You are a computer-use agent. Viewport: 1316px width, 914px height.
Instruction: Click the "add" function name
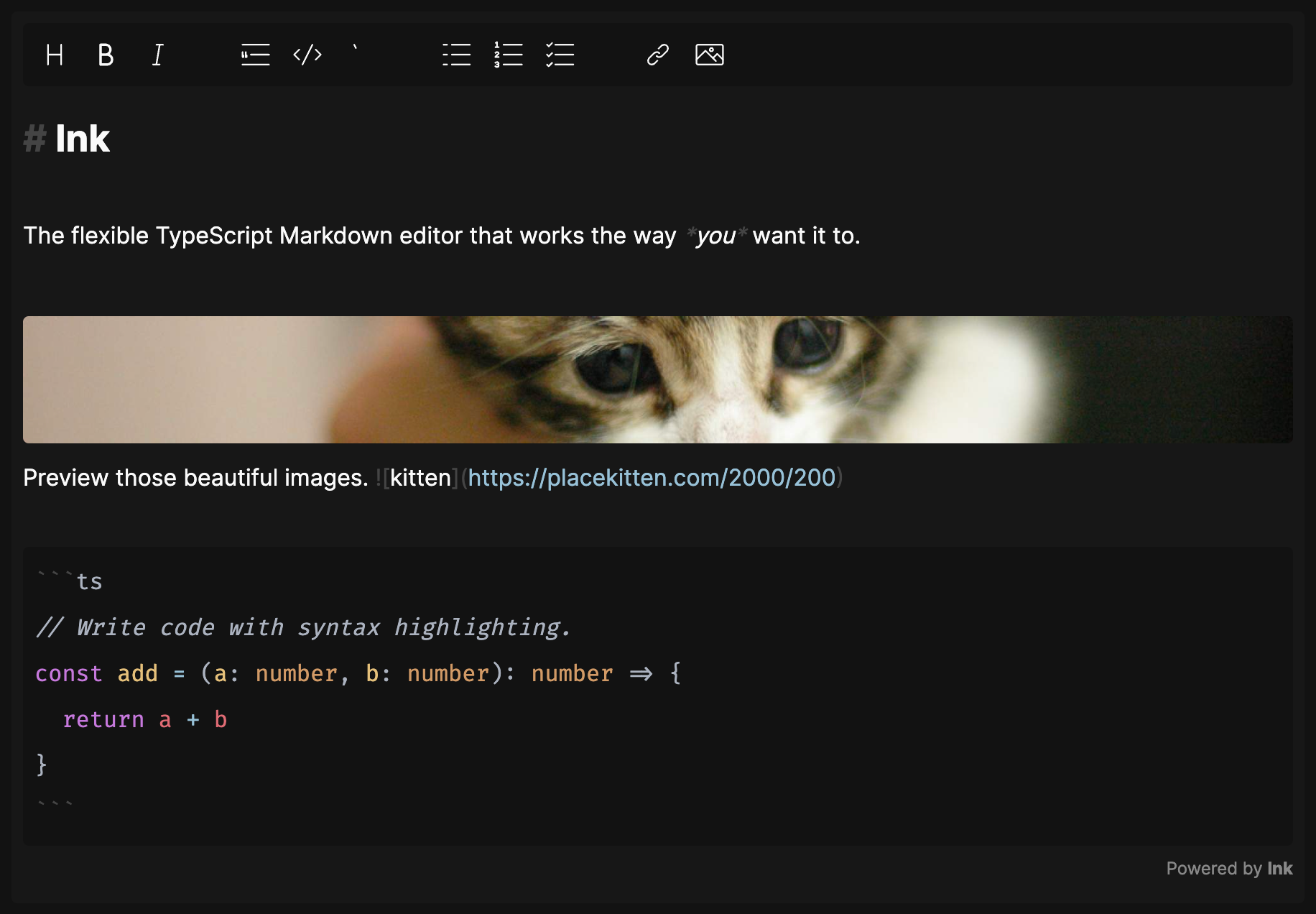(137, 673)
